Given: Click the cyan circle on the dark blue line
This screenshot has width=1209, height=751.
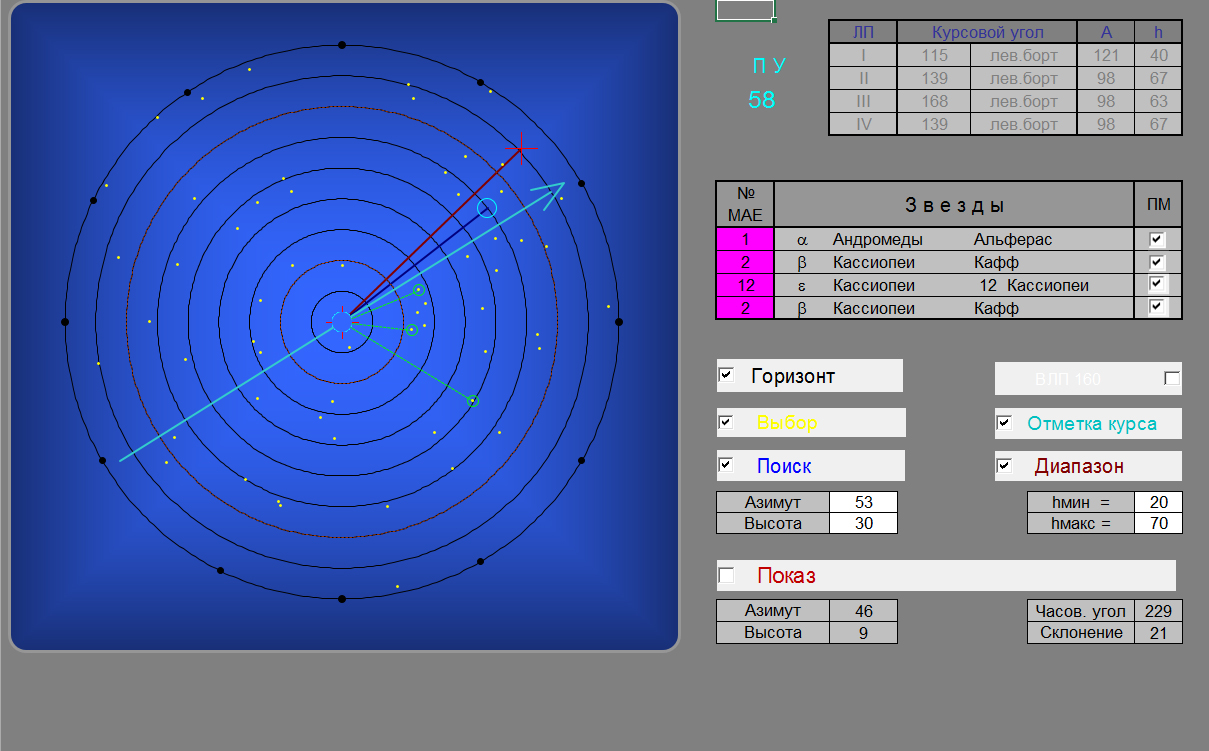Looking at the screenshot, I should 487,208.
